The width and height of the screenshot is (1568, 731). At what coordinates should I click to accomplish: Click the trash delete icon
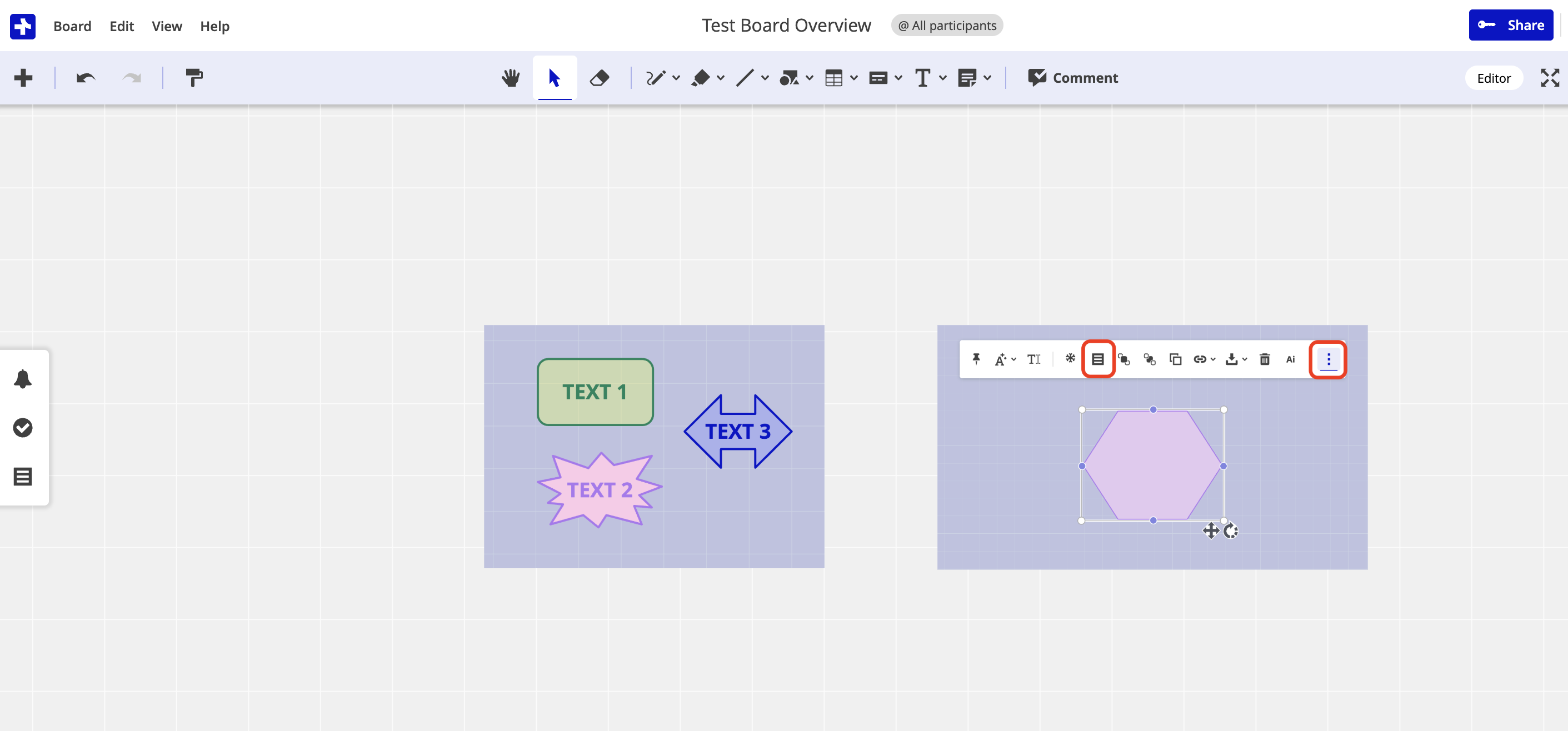click(x=1264, y=359)
